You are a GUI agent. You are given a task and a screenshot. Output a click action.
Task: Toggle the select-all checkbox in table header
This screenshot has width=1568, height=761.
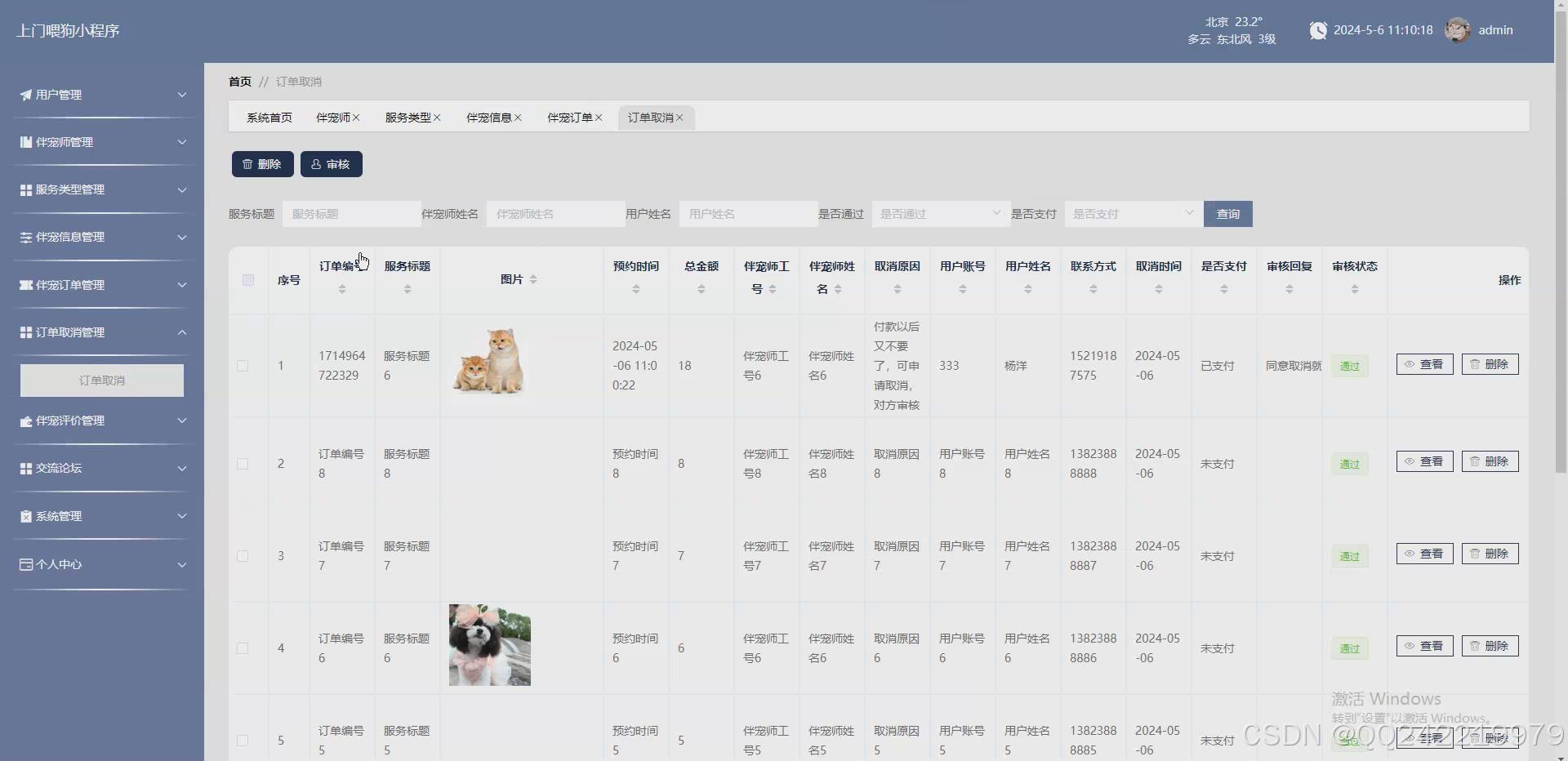(x=248, y=280)
